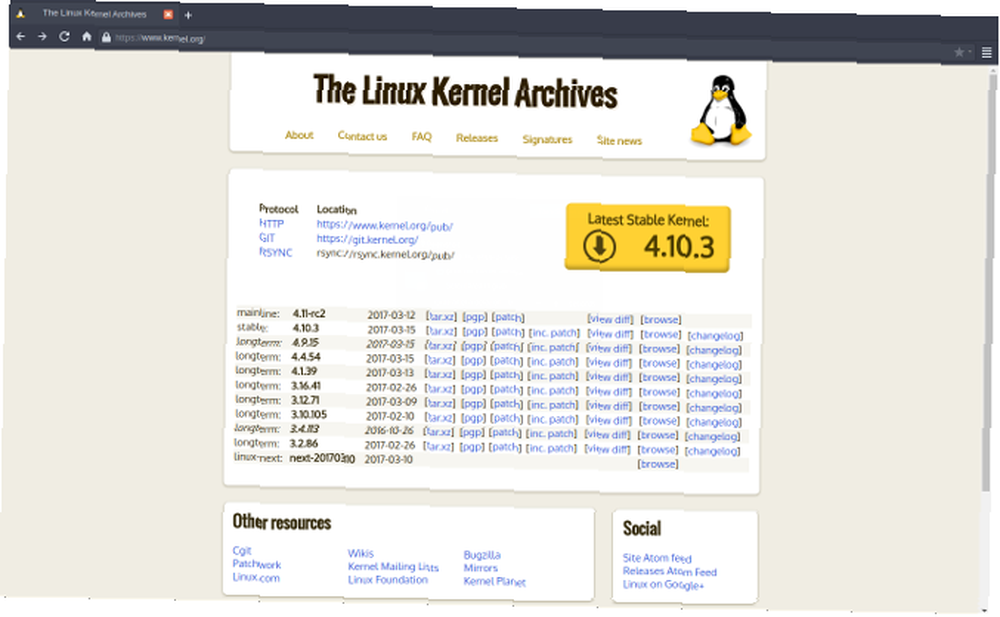
Task: Close The Linux Kernel Archives tab
Action: click(168, 14)
